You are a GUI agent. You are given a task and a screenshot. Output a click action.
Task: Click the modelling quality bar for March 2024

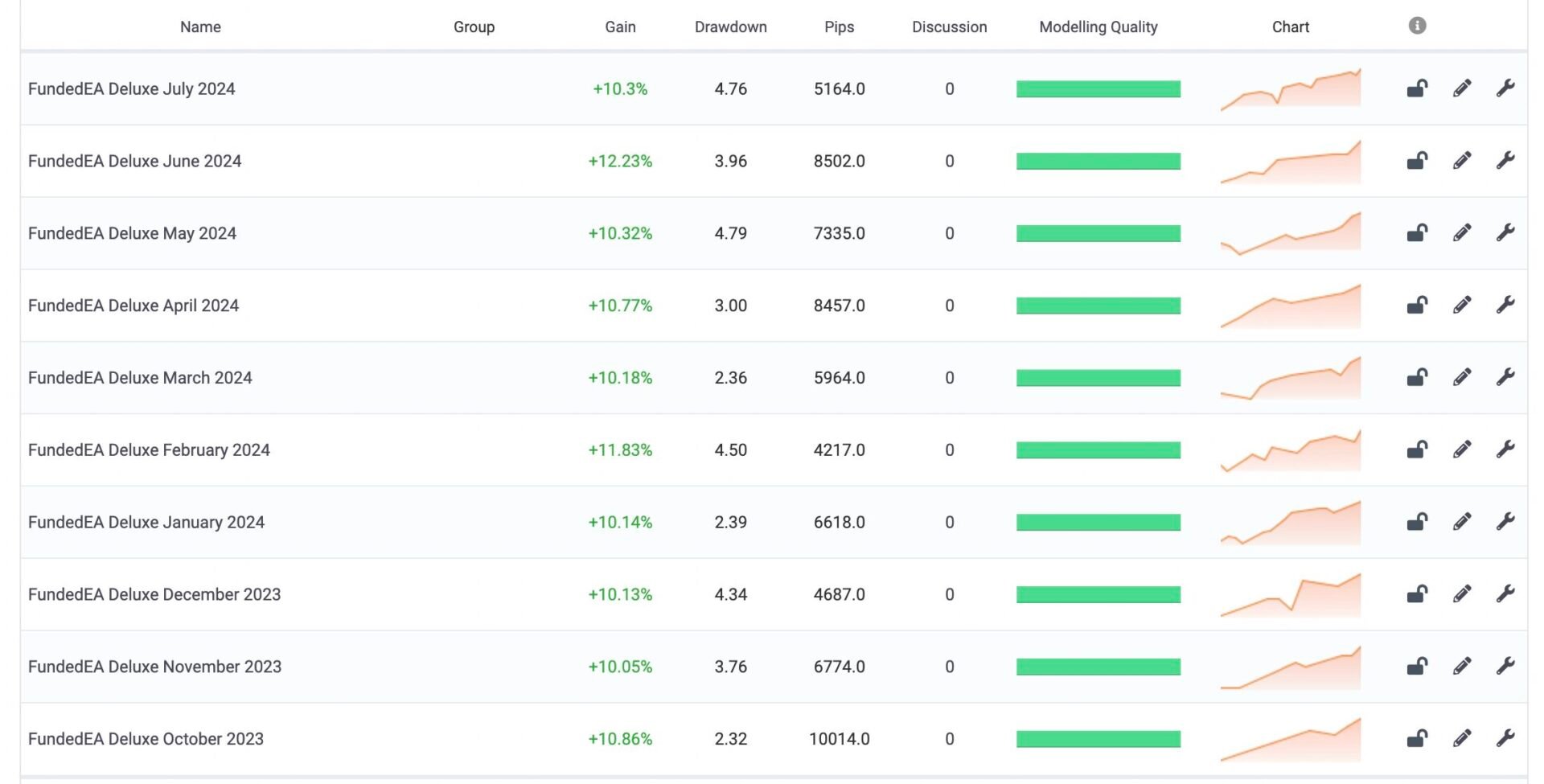pos(1098,377)
